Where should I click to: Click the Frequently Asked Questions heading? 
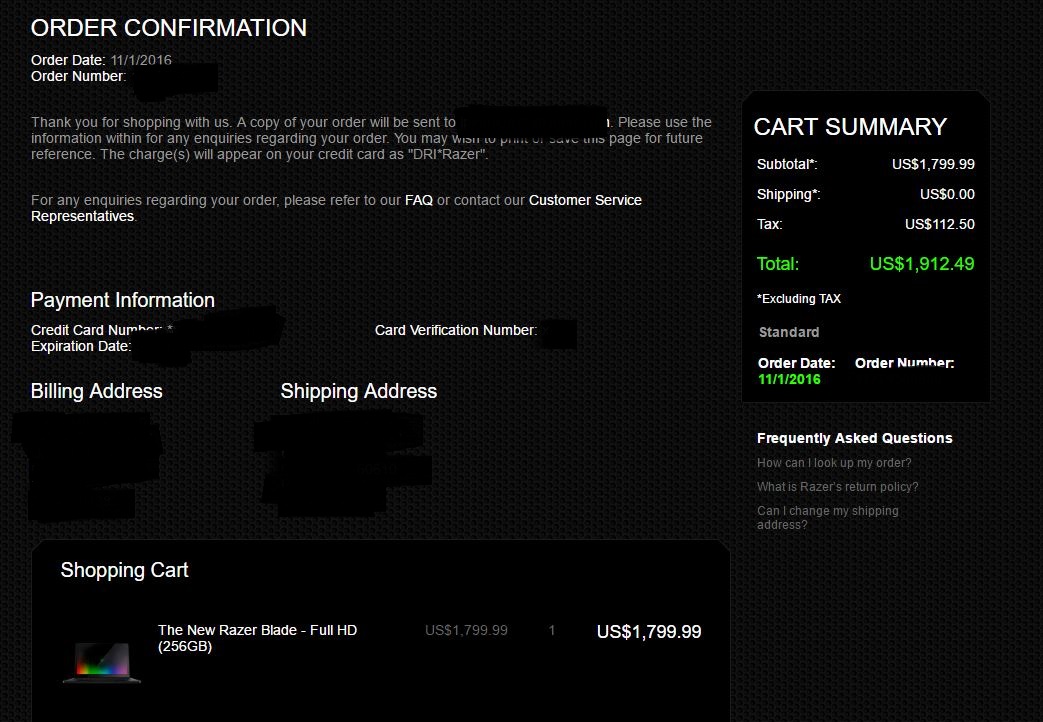coord(854,439)
